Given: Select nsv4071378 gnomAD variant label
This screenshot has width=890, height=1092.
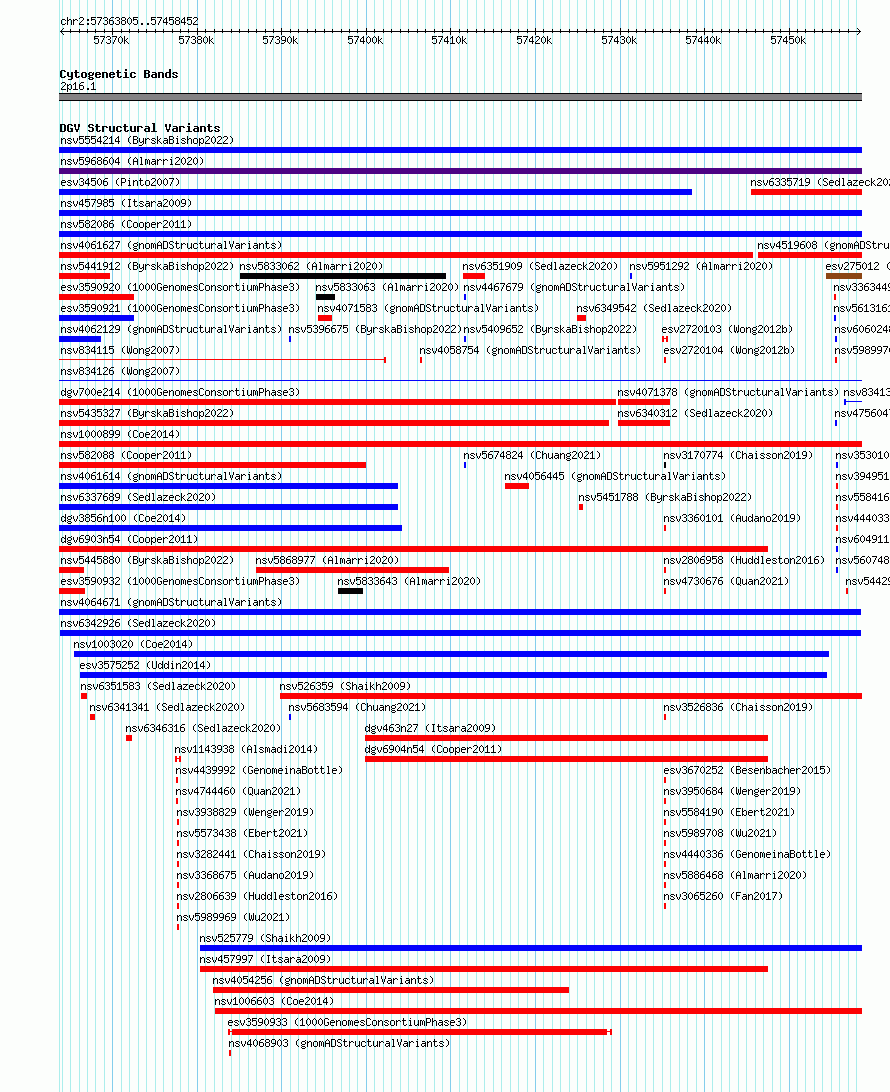Looking at the screenshot, I should click(x=728, y=392).
